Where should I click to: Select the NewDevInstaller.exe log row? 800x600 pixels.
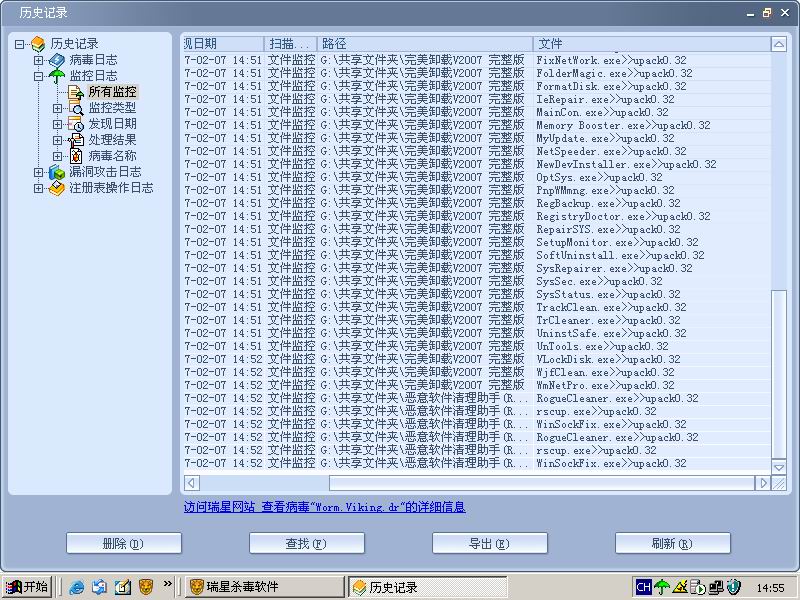(477, 164)
